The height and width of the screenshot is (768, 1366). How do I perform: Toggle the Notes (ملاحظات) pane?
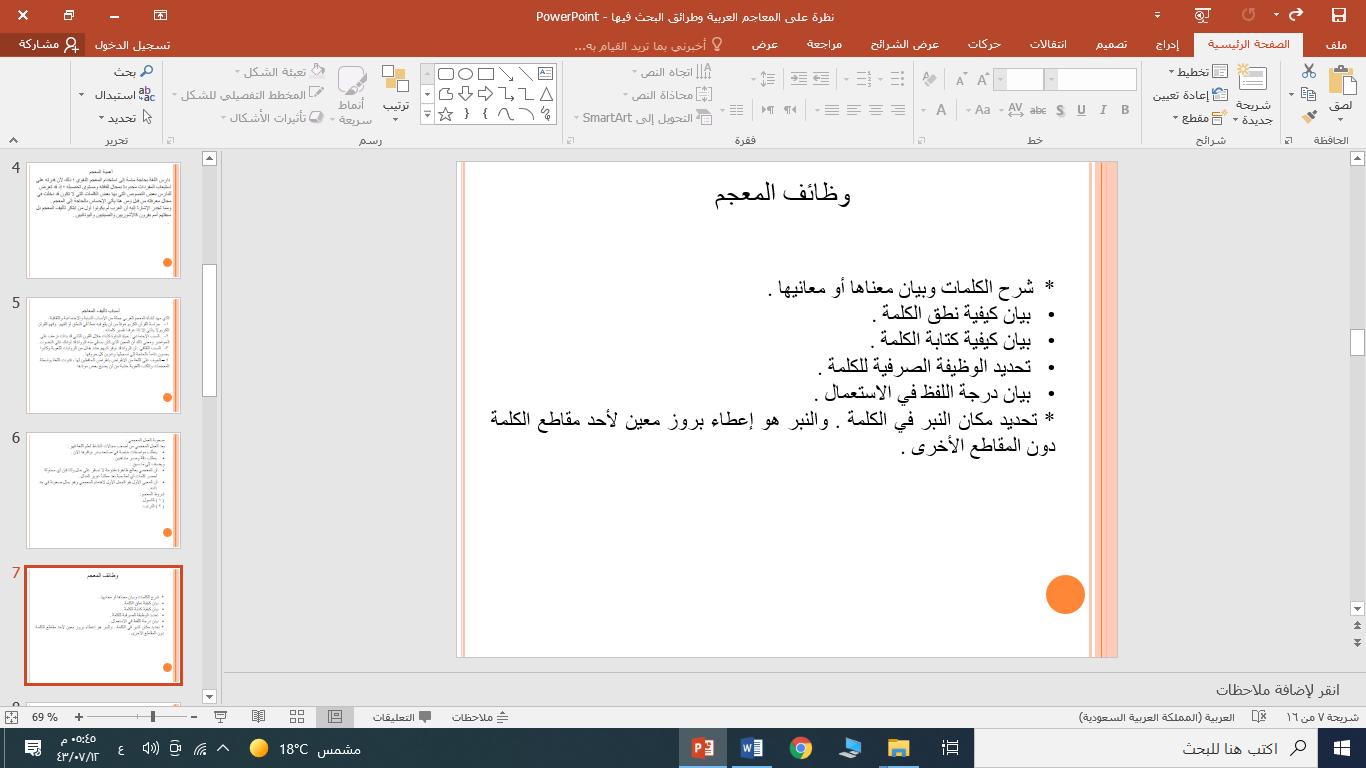[480, 717]
